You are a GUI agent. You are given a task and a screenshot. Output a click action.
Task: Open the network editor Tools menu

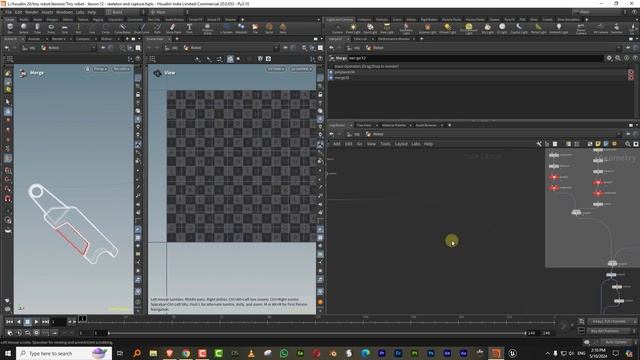click(x=385, y=144)
